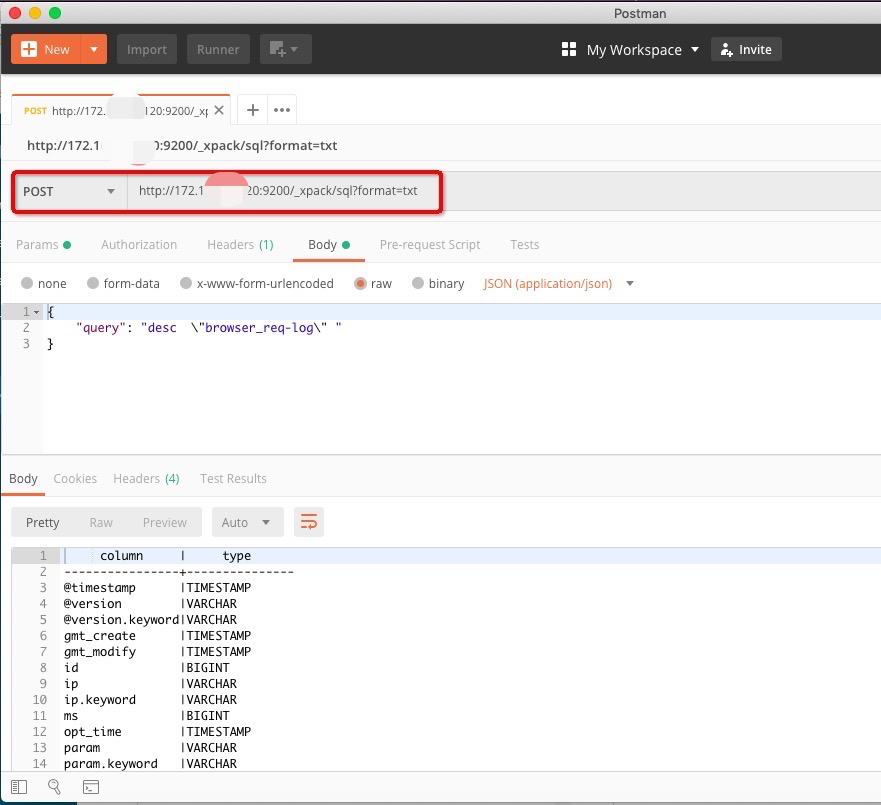Screen dimensions: 881x805
Task: Click the Import button
Action: click(x=147, y=49)
